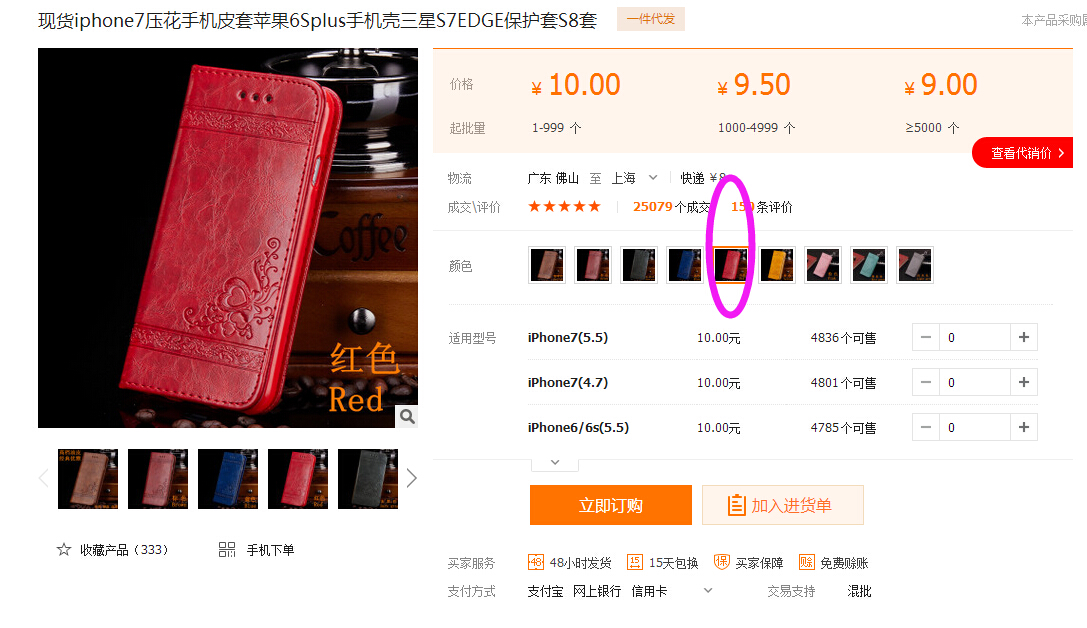Screen dimensions: 1087x628
Task: Select the yellow color swatch
Action: pyautogui.click(x=777, y=265)
